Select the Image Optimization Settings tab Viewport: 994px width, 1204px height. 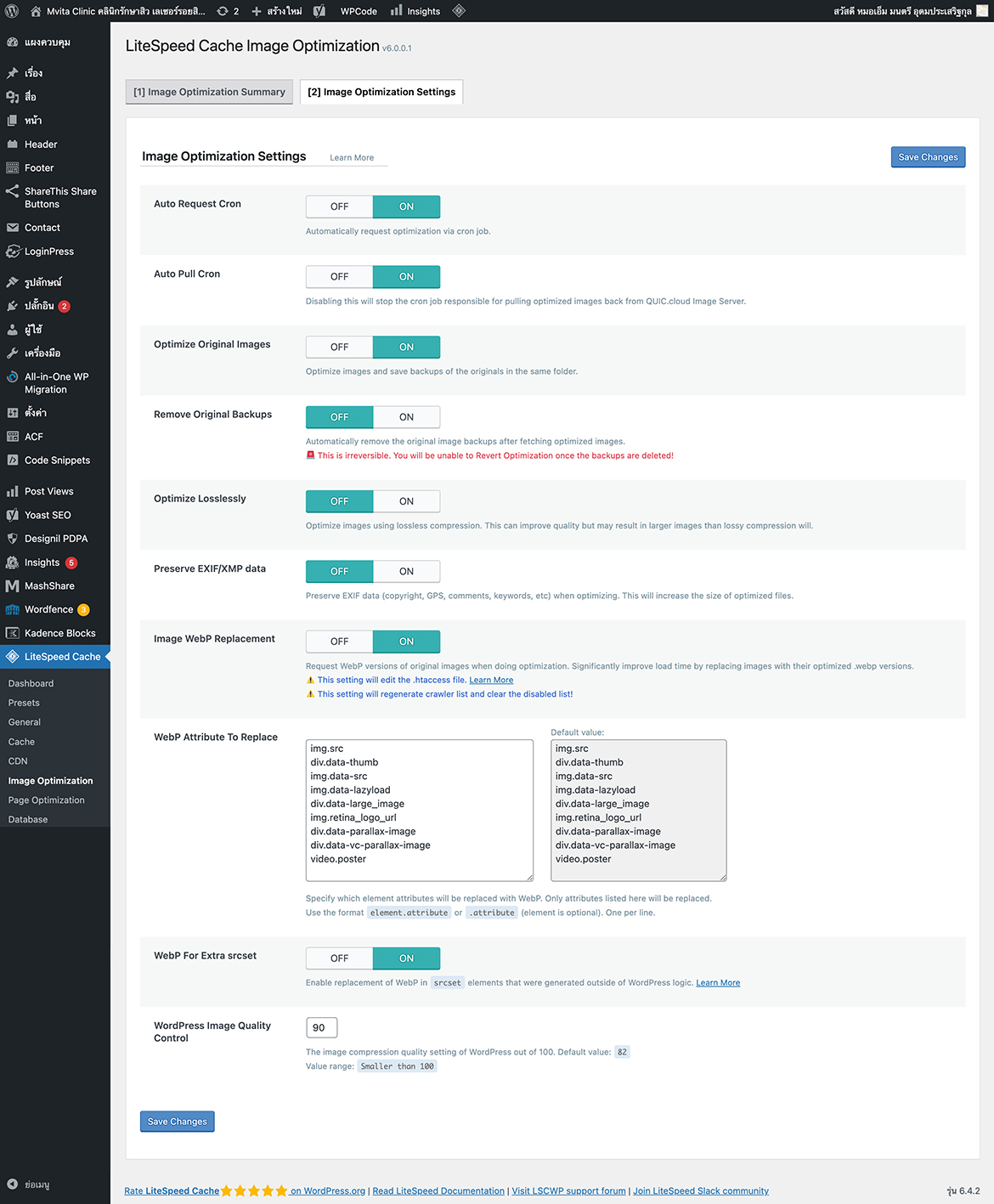[381, 92]
